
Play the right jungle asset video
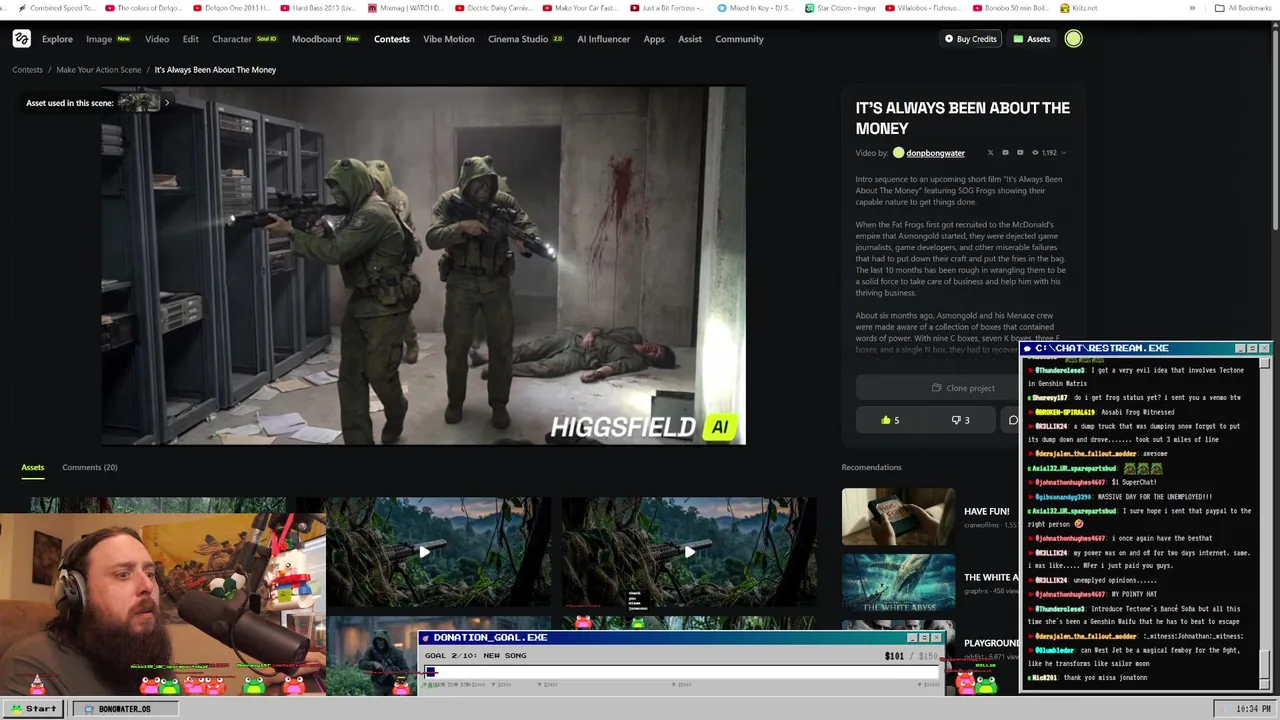[689, 552]
